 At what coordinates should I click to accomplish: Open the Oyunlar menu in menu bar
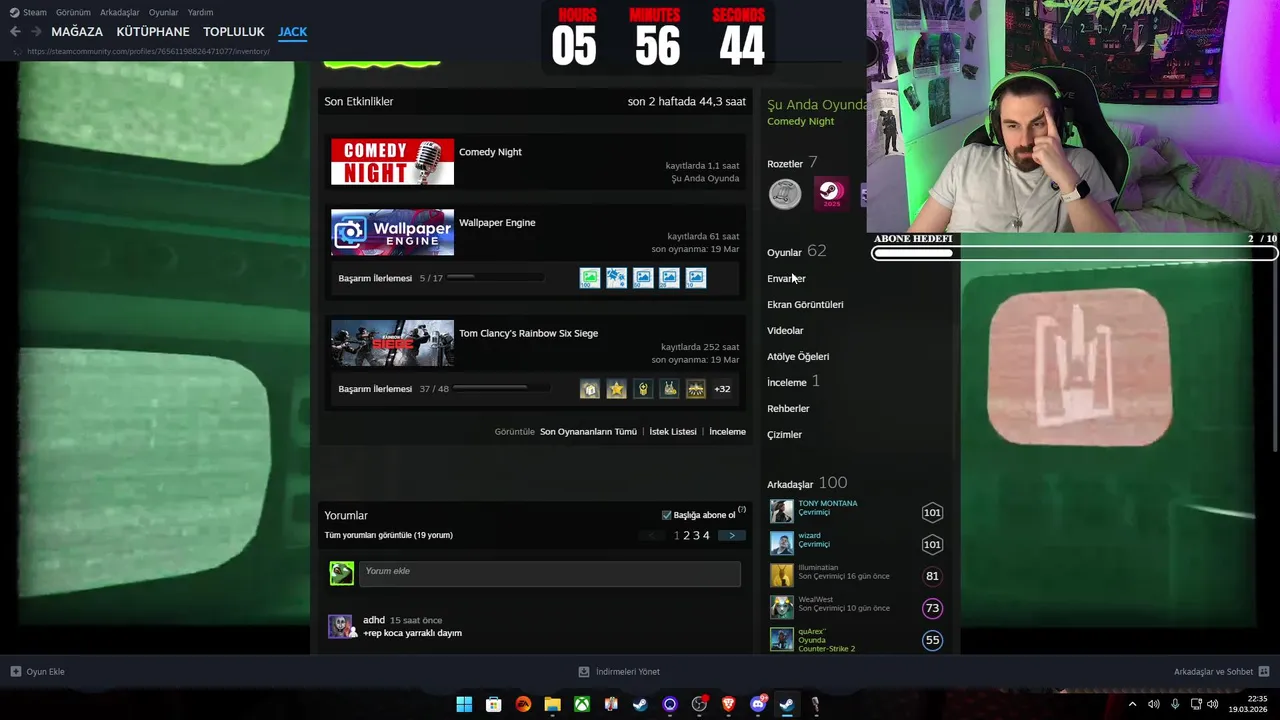[x=163, y=12]
